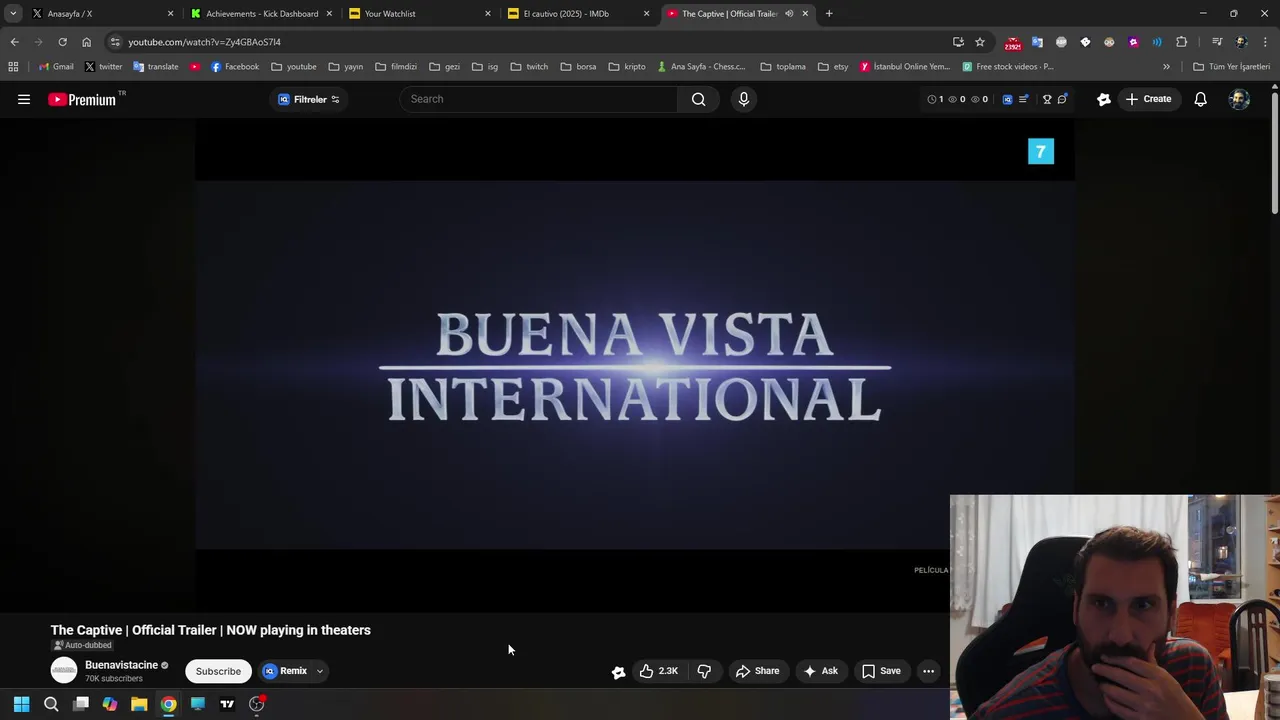Start voice search with microphone icon
The image size is (1280, 720).
point(744,99)
